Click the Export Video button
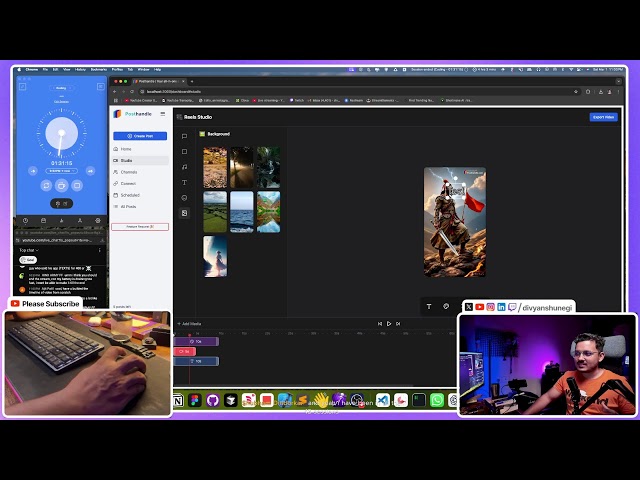 [603, 117]
